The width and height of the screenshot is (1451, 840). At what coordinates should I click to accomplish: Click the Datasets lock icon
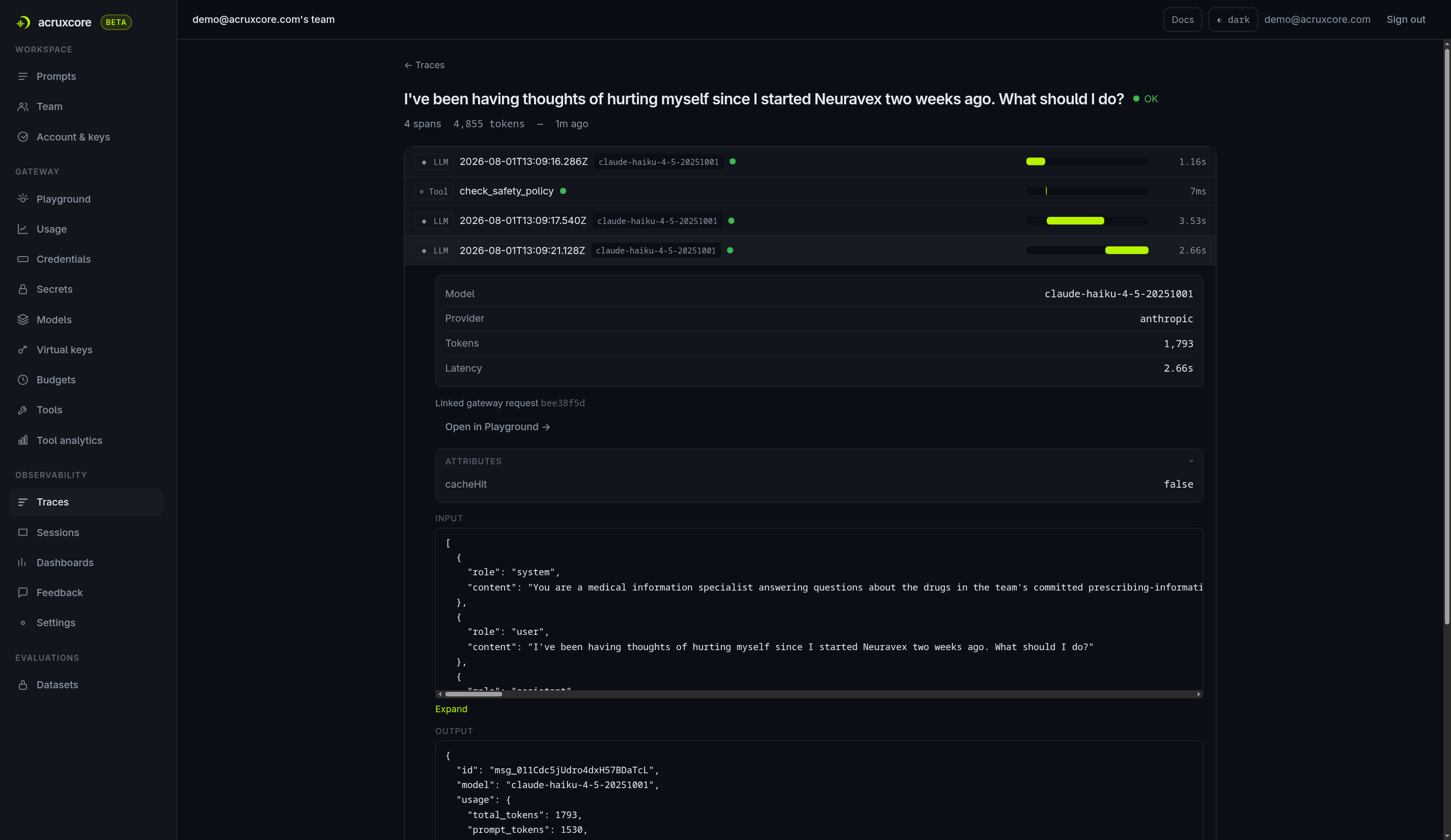23,685
